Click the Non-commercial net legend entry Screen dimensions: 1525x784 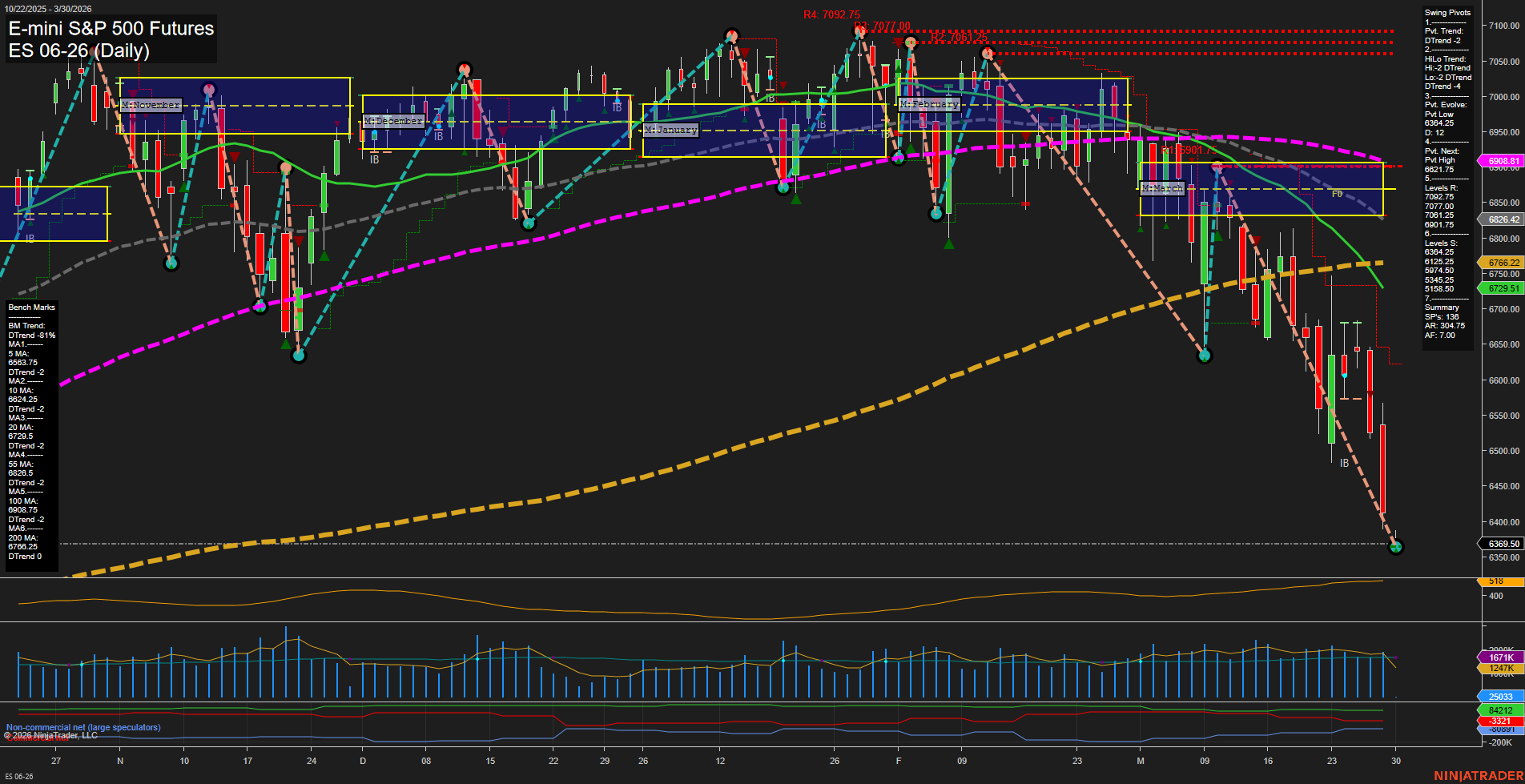tap(82, 727)
